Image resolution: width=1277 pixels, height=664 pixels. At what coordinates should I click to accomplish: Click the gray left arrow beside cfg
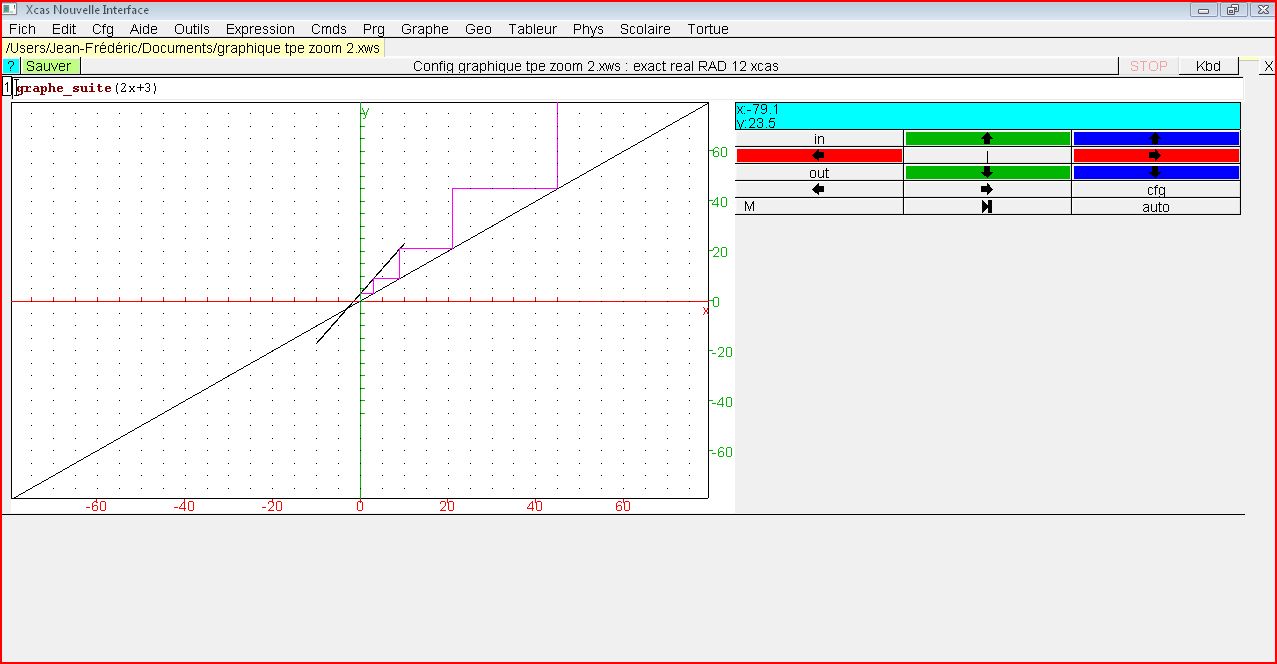click(819, 190)
